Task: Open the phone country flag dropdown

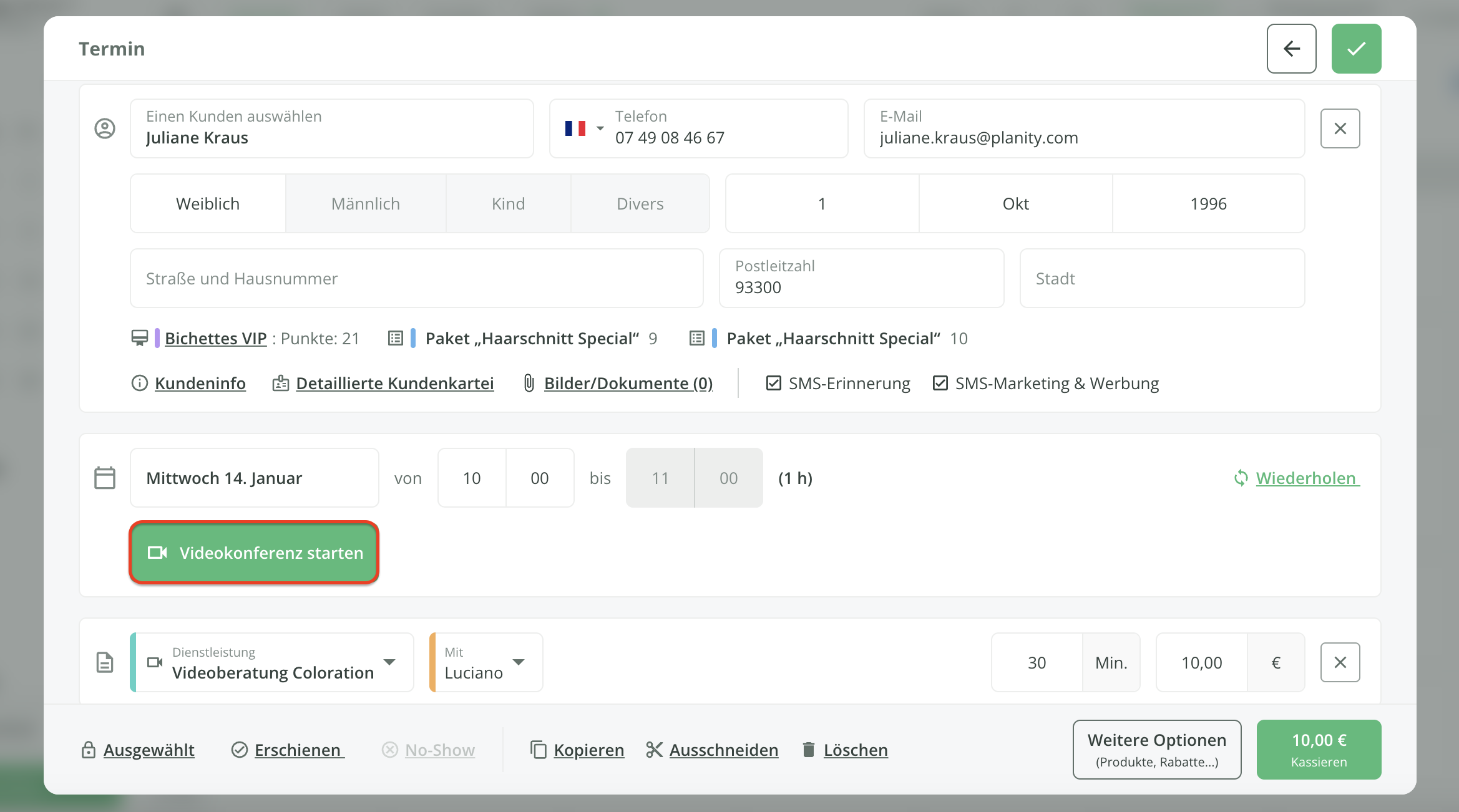Action: pyautogui.click(x=584, y=128)
